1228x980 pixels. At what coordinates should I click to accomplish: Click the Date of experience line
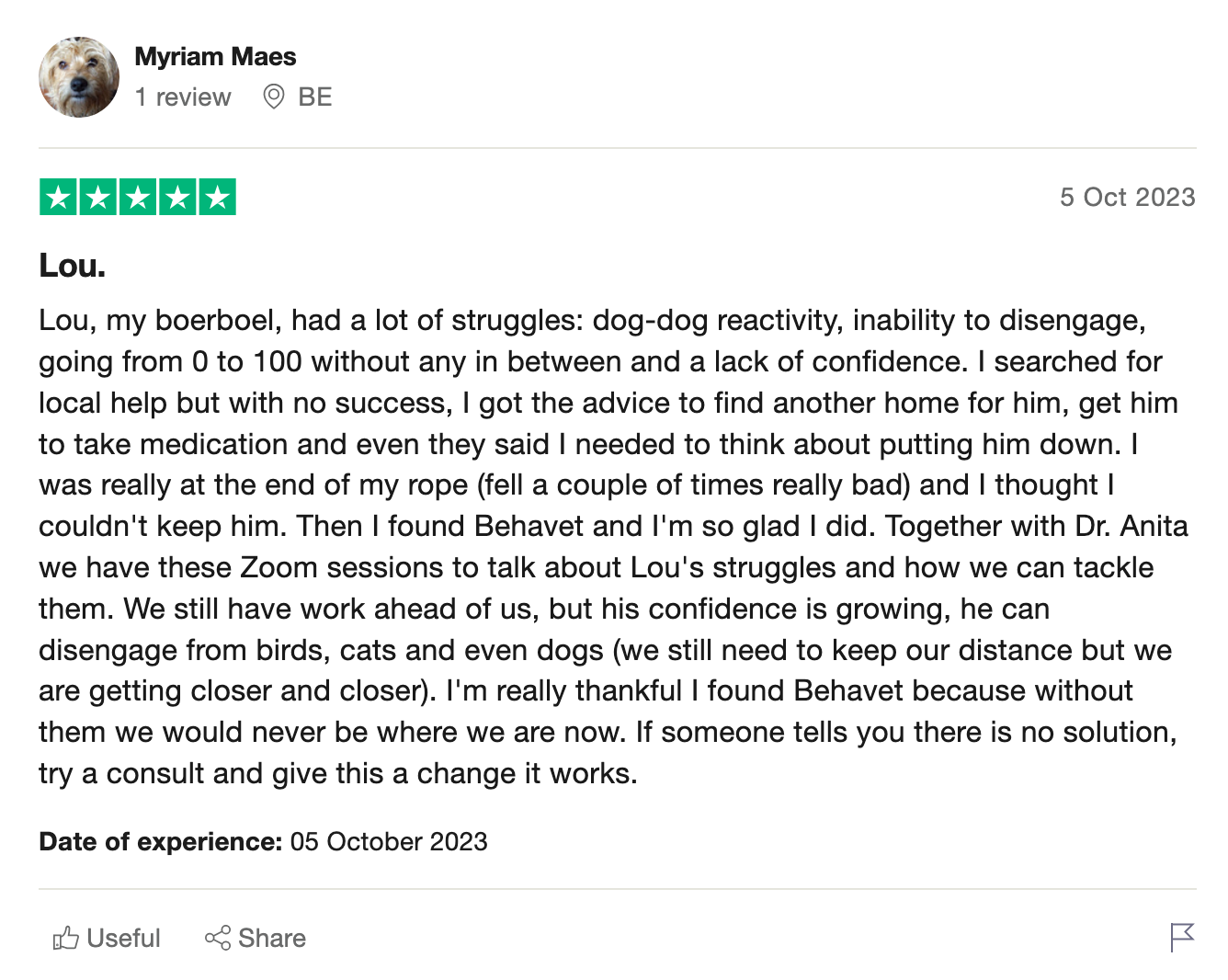tap(263, 841)
